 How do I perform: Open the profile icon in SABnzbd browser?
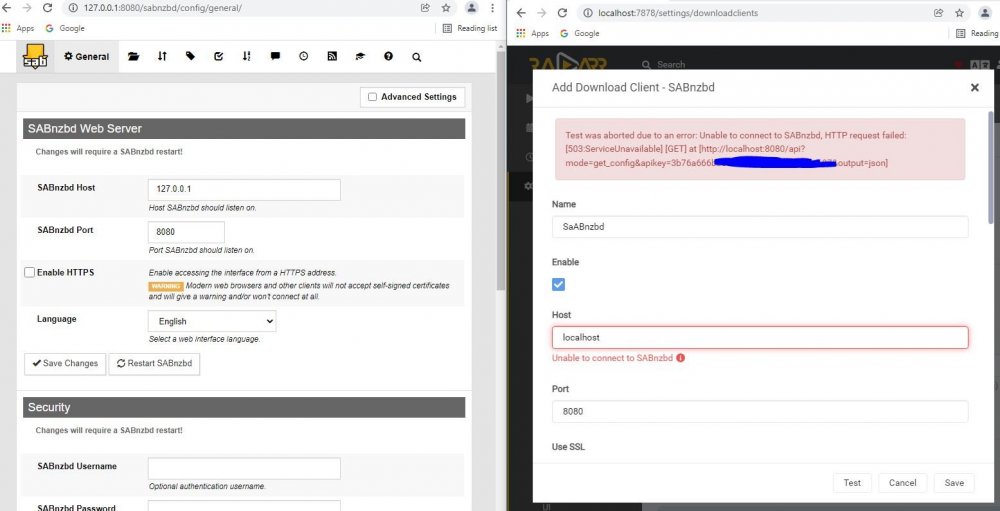click(x=471, y=8)
